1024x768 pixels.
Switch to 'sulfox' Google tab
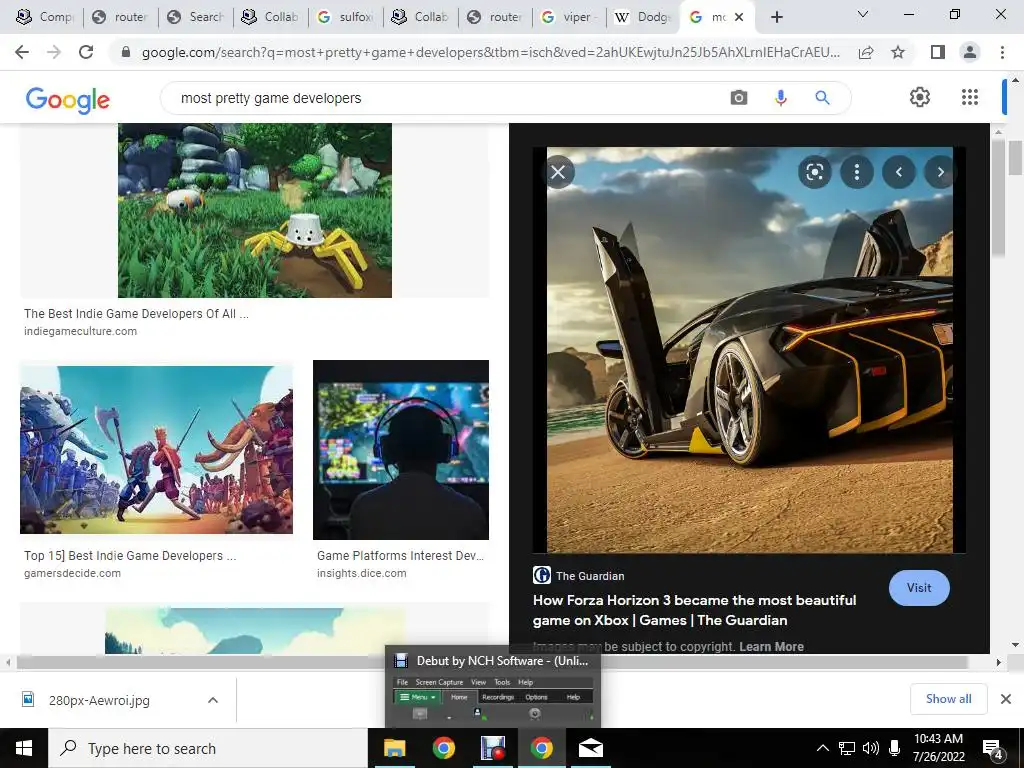[345, 17]
